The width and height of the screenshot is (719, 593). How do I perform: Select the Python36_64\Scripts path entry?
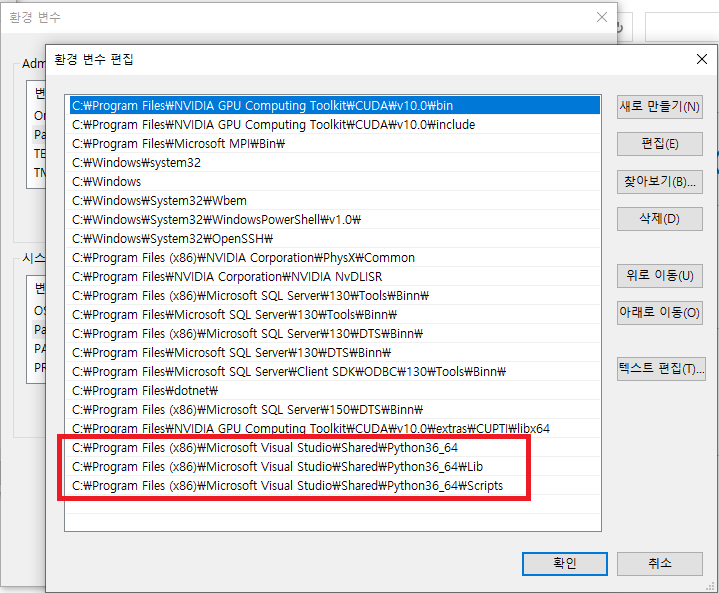(x=334, y=486)
